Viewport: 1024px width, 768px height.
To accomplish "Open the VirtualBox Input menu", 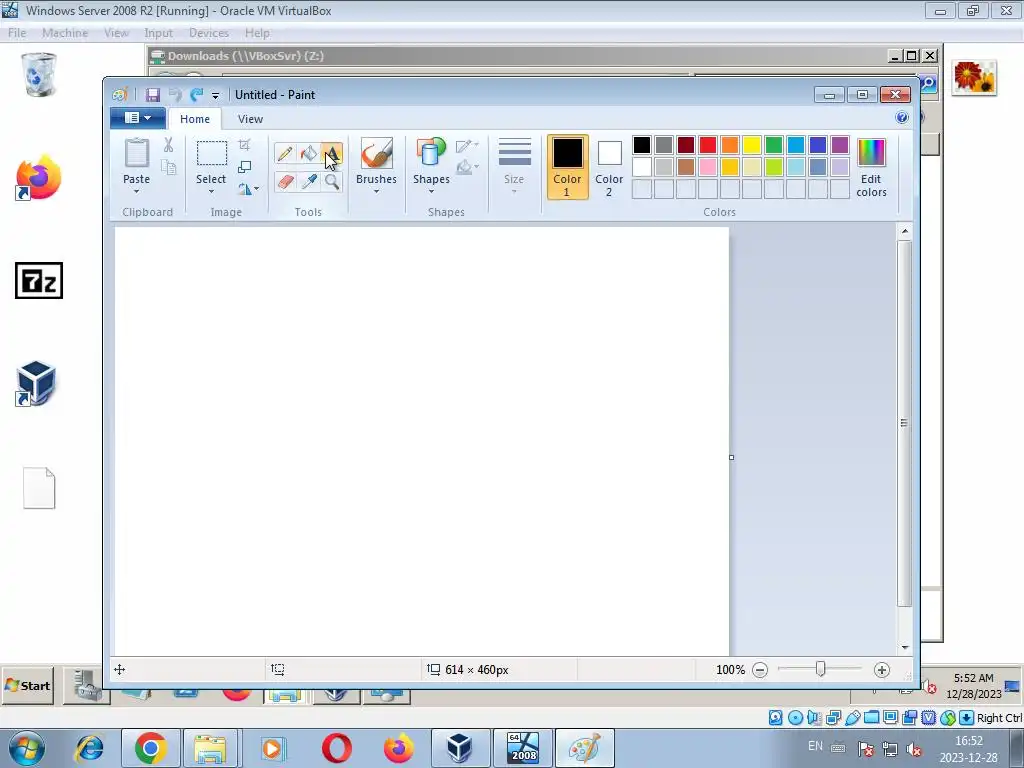I will coord(159,33).
